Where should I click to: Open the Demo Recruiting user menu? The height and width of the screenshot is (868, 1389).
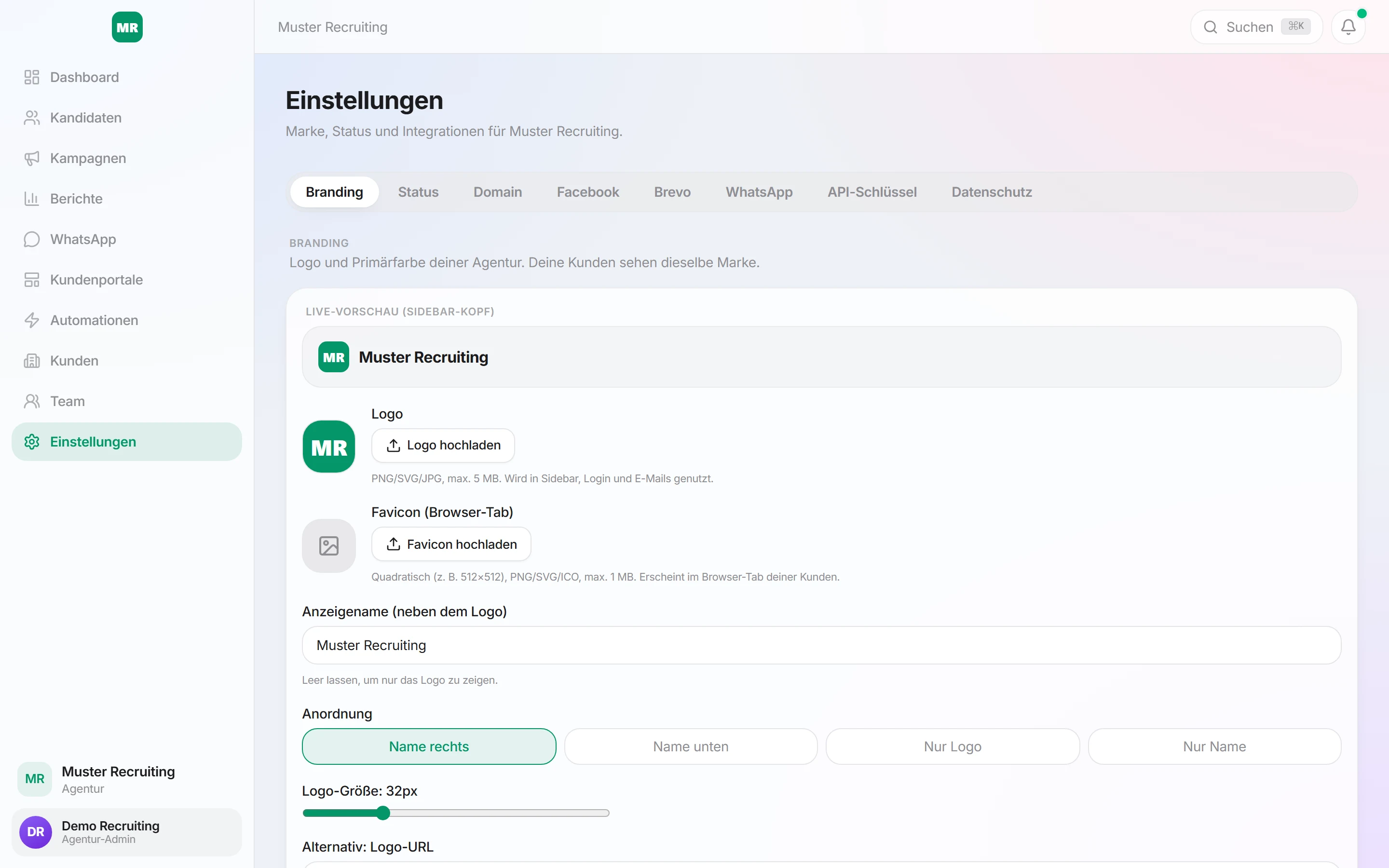pyautogui.click(x=126, y=832)
